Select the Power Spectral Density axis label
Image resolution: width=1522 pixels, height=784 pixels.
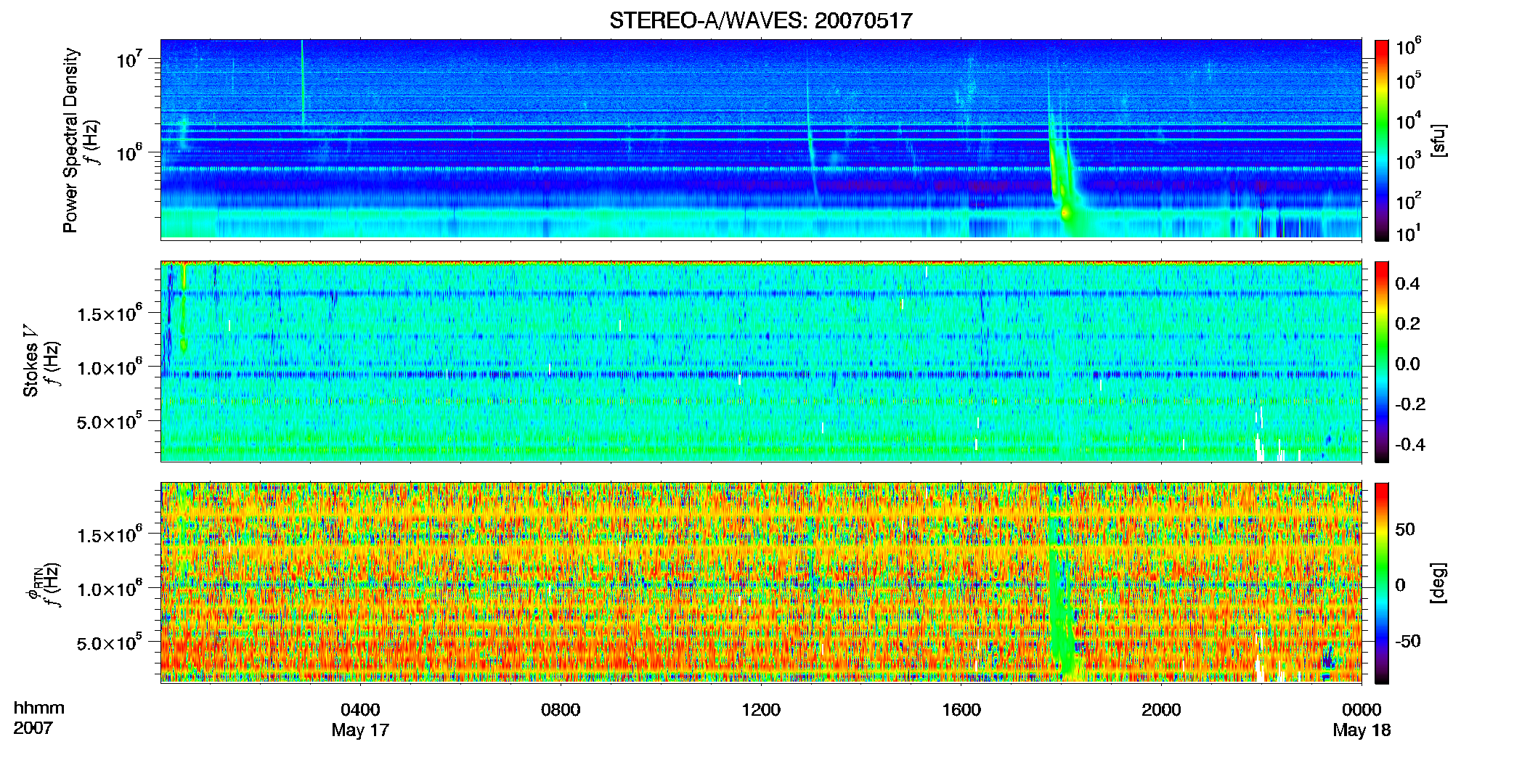point(70,140)
